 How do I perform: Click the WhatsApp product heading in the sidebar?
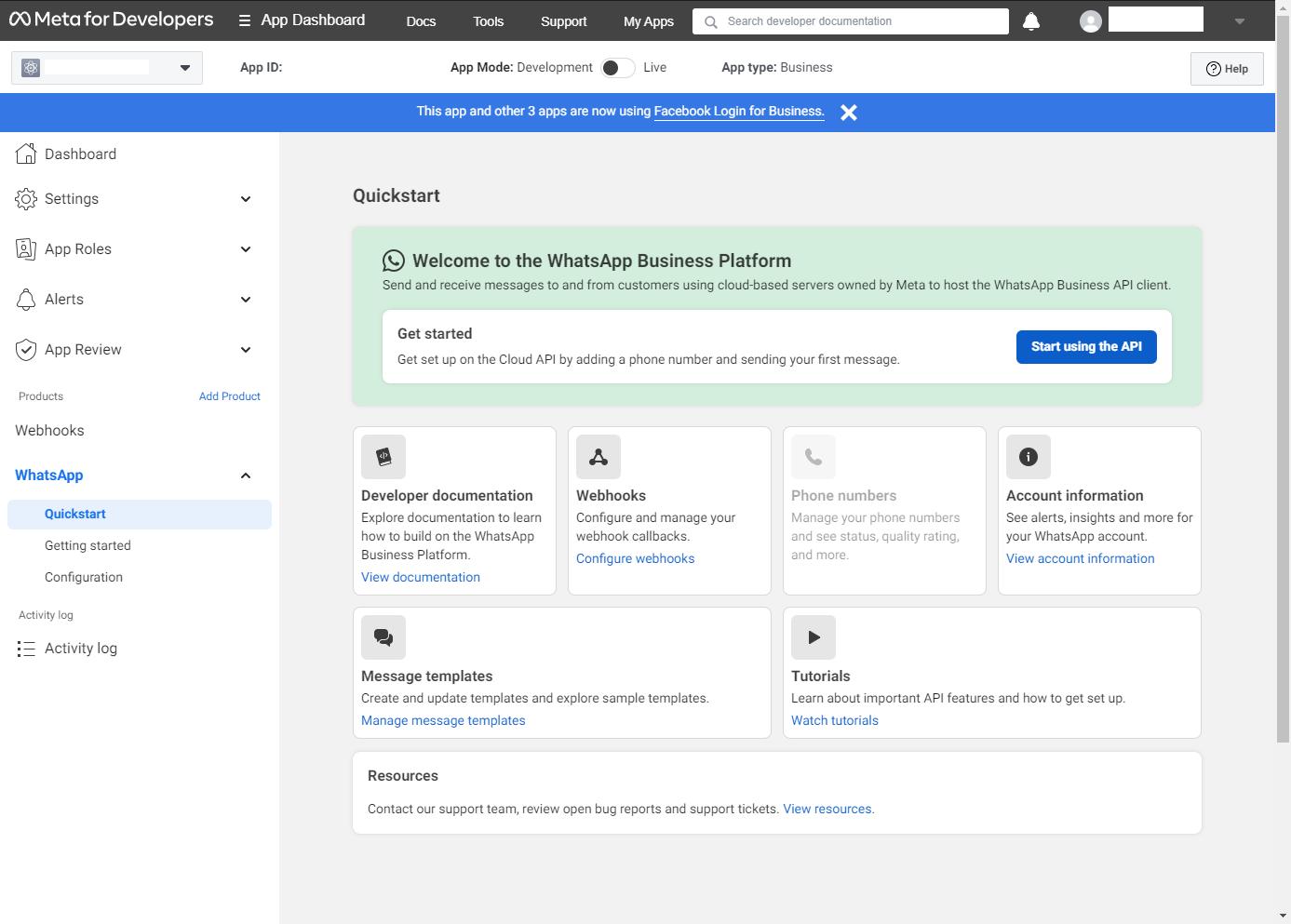(x=49, y=475)
